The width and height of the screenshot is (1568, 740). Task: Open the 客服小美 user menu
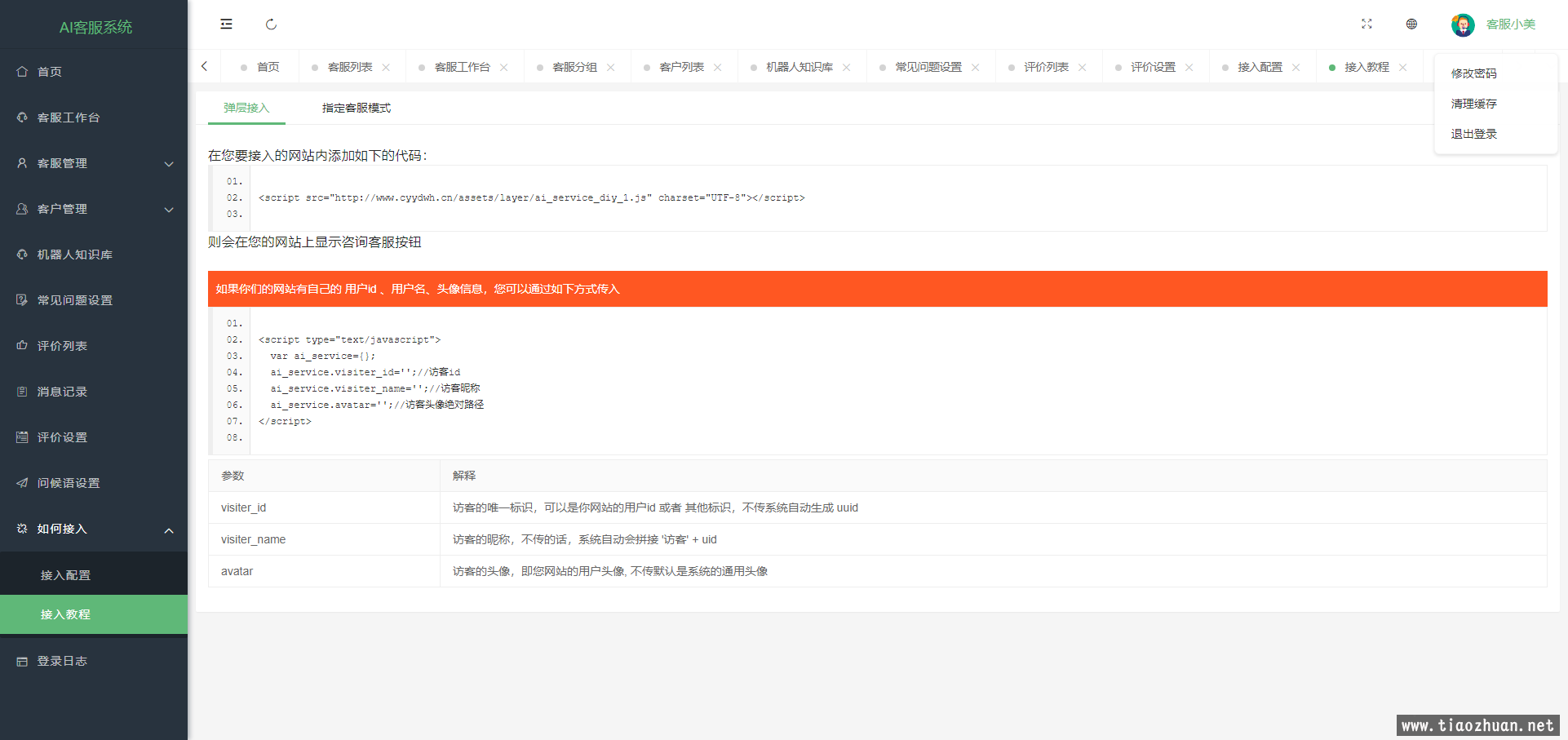click(1511, 24)
